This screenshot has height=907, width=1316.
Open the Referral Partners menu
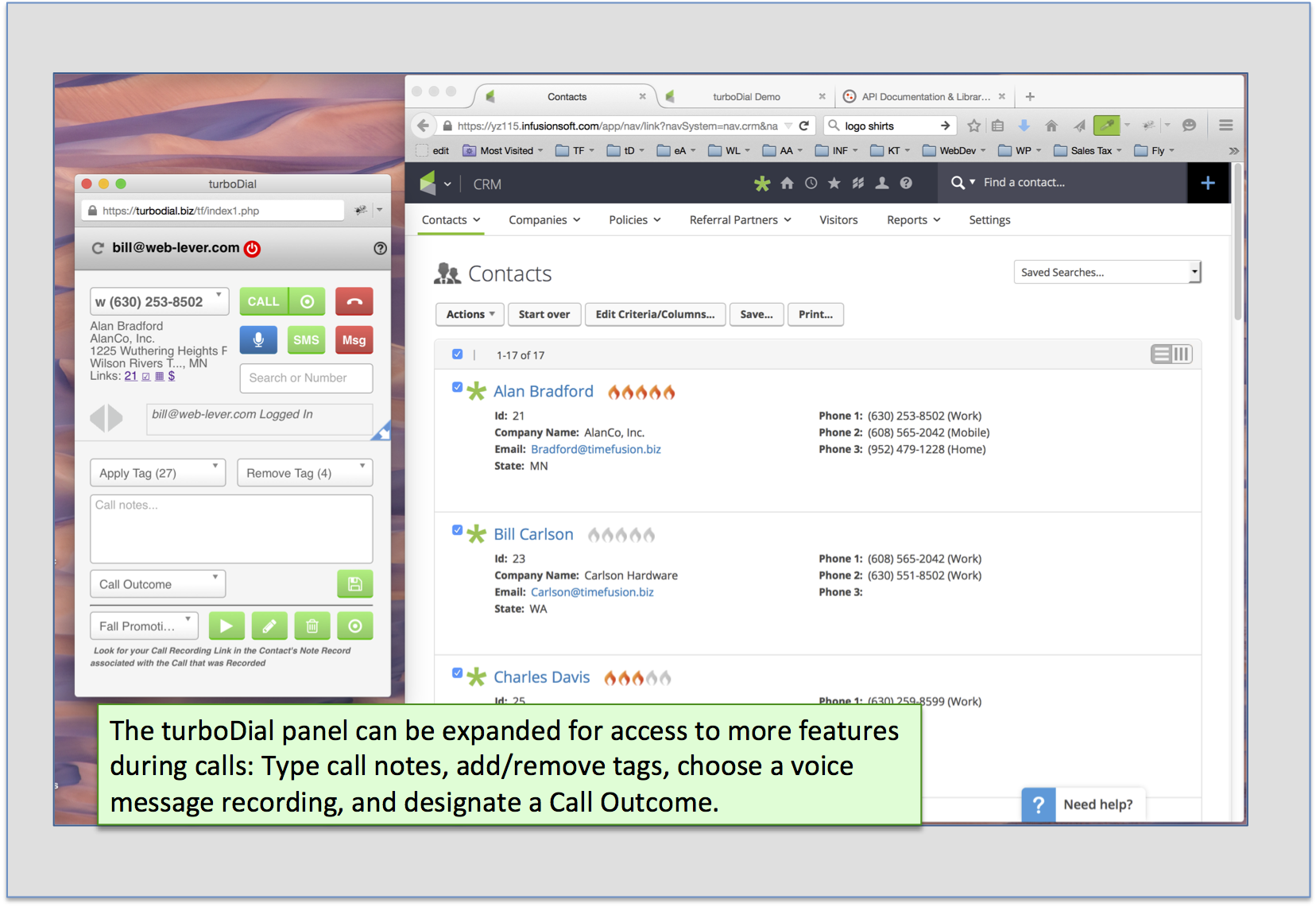[x=740, y=220]
